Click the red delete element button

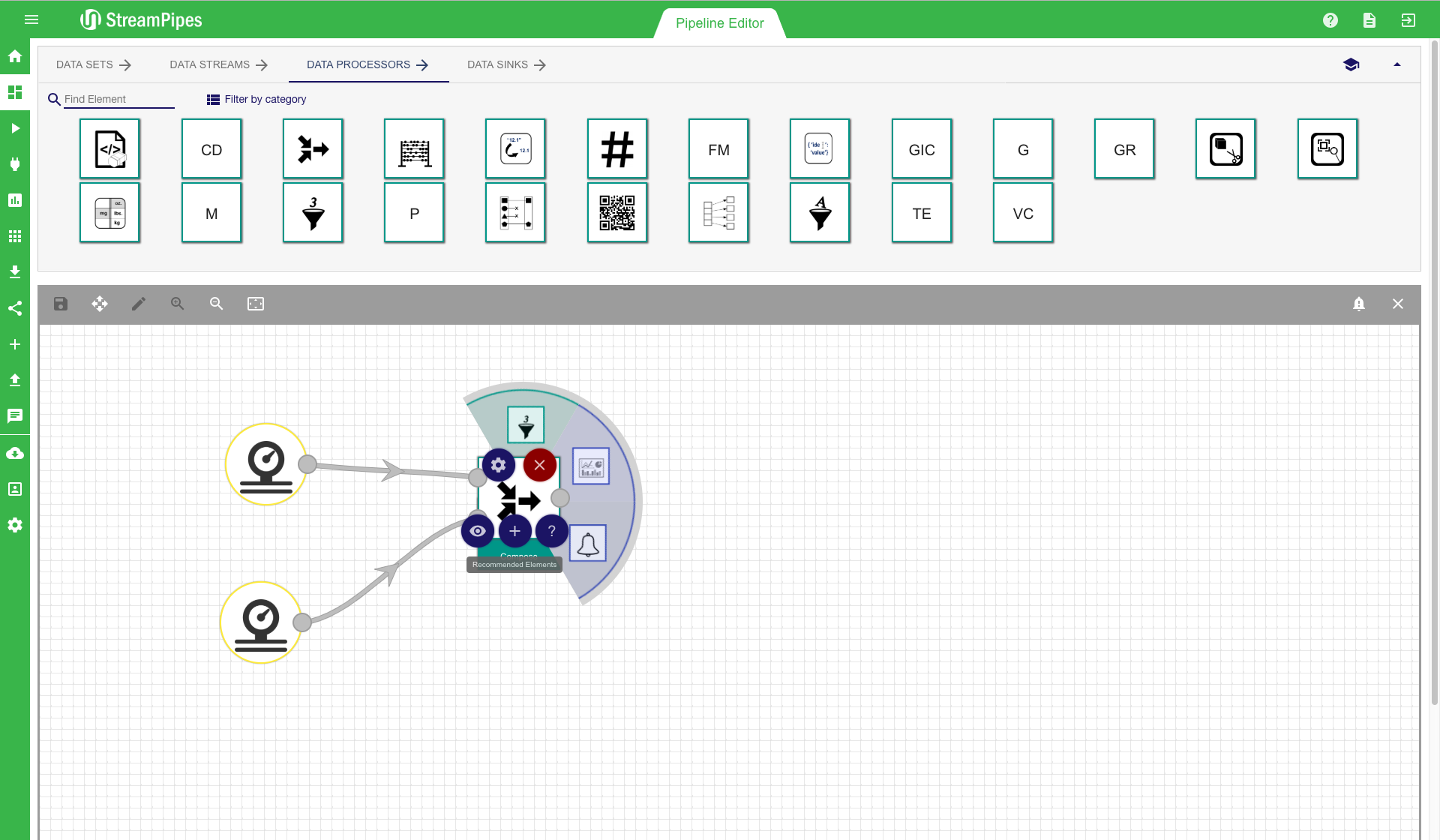(539, 465)
